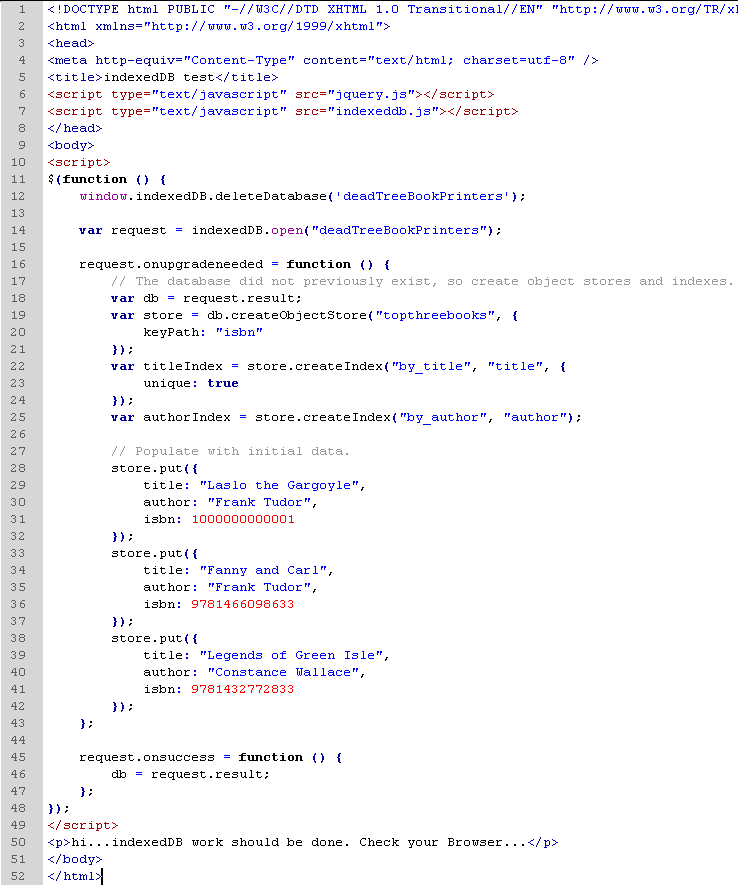Screen dimensions: 738x885
Task: Click isbn number 9781466098633
Action: (243, 604)
